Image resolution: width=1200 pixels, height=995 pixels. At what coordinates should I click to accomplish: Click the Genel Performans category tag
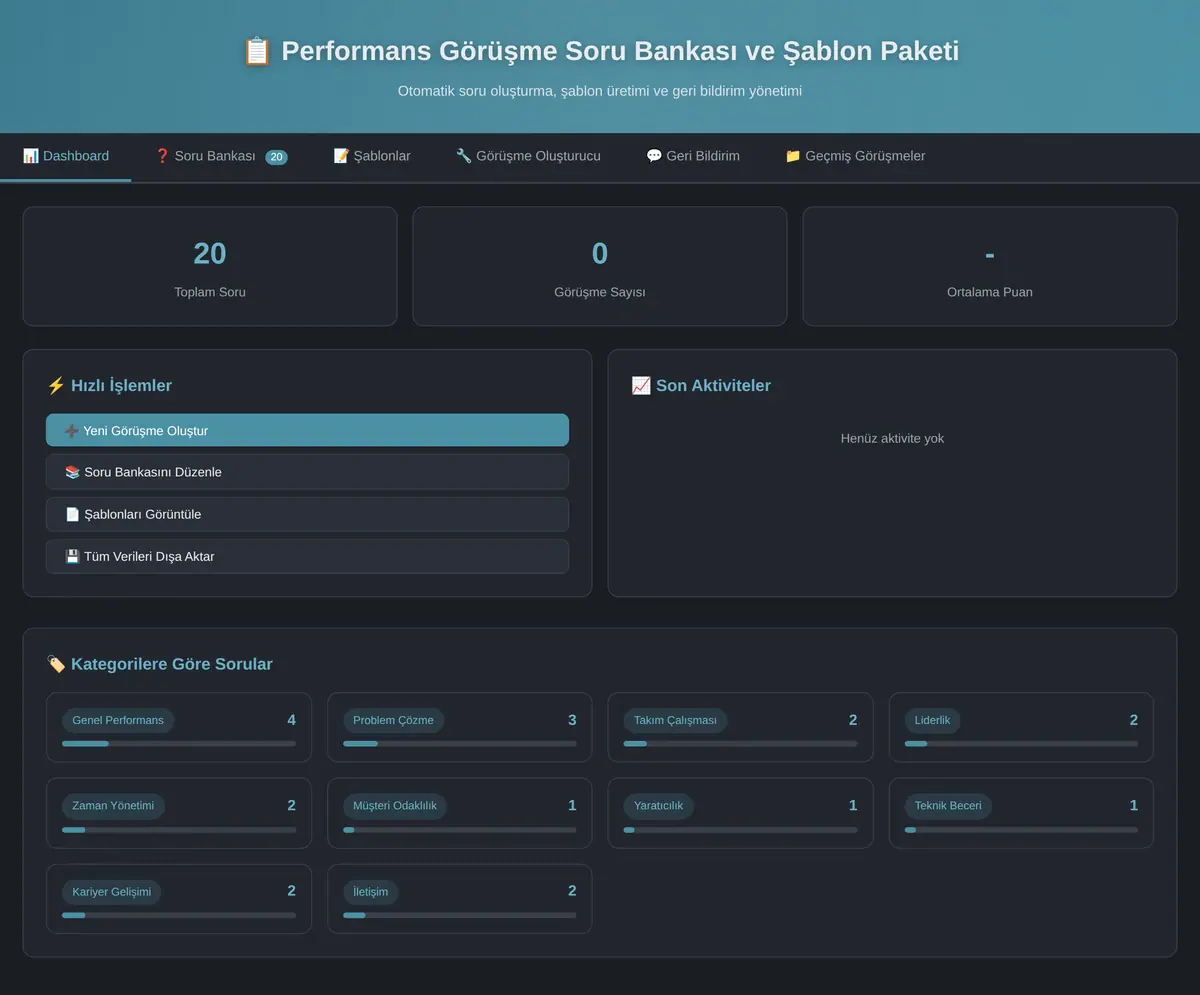click(x=118, y=720)
